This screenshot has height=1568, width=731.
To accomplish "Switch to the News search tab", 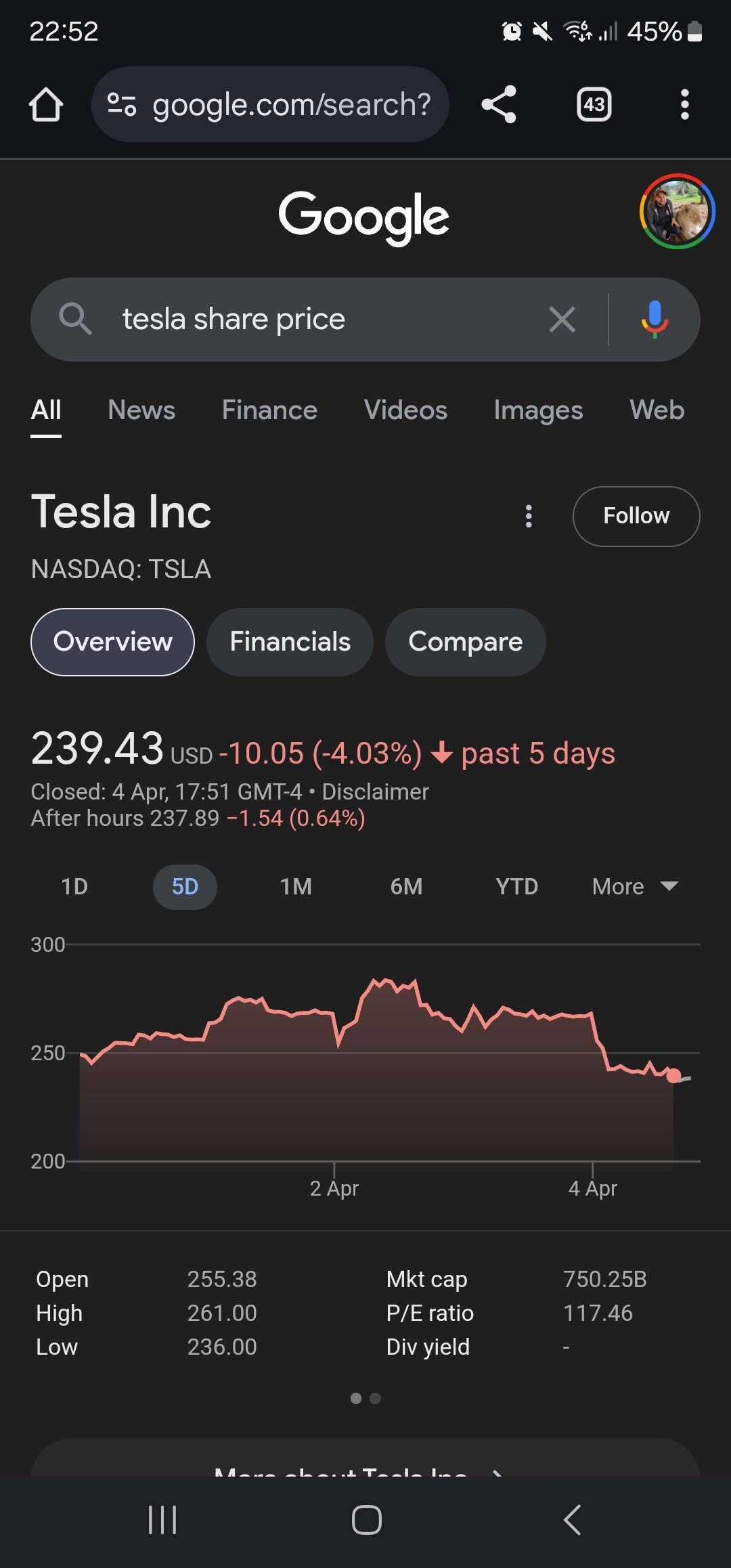I will coord(141,410).
